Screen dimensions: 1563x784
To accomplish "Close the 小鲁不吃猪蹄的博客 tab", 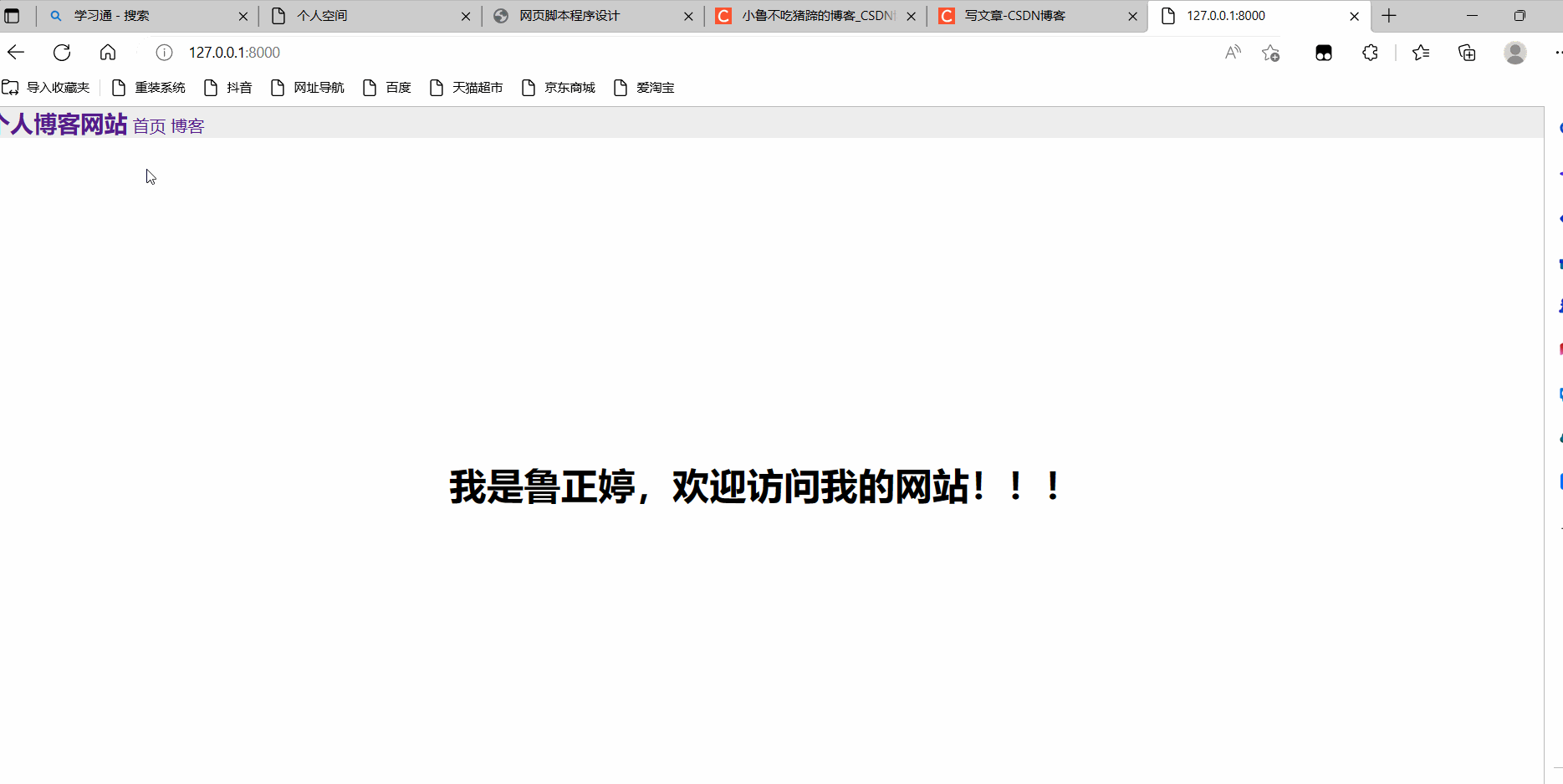I will (912, 16).
